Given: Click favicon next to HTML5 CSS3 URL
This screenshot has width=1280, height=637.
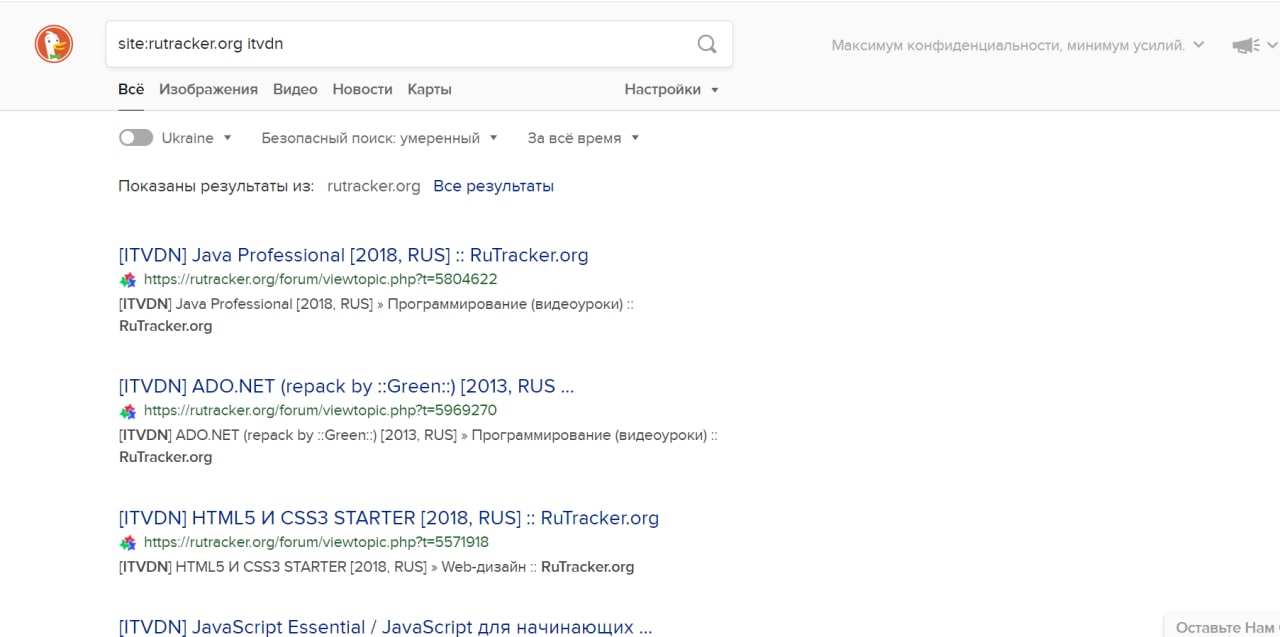Looking at the screenshot, I should pos(128,543).
